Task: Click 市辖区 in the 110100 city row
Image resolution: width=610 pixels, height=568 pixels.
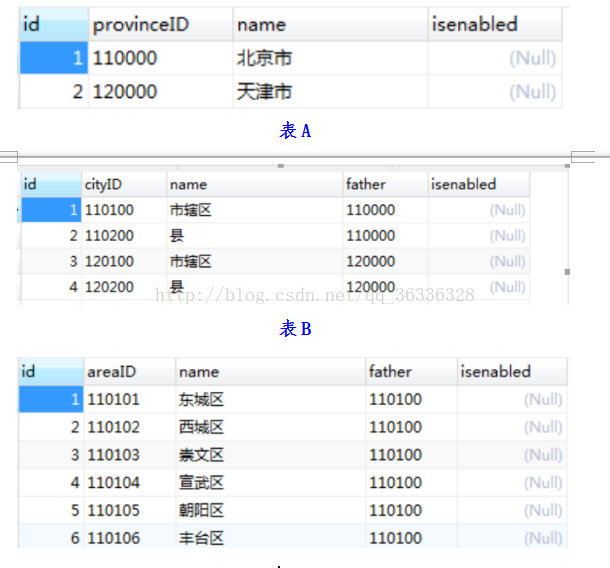Action: [255, 210]
